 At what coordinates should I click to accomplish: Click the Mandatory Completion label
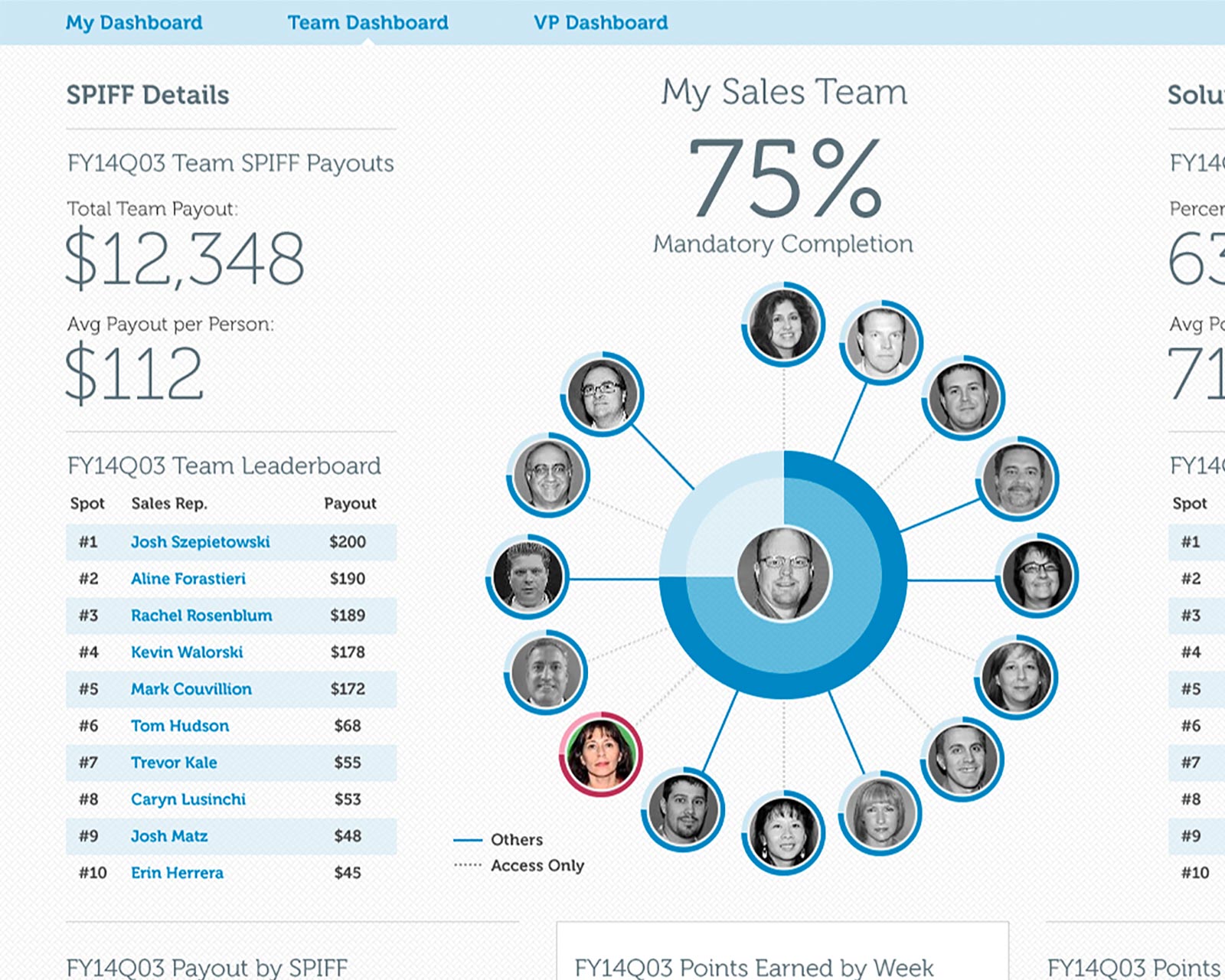point(783,244)
